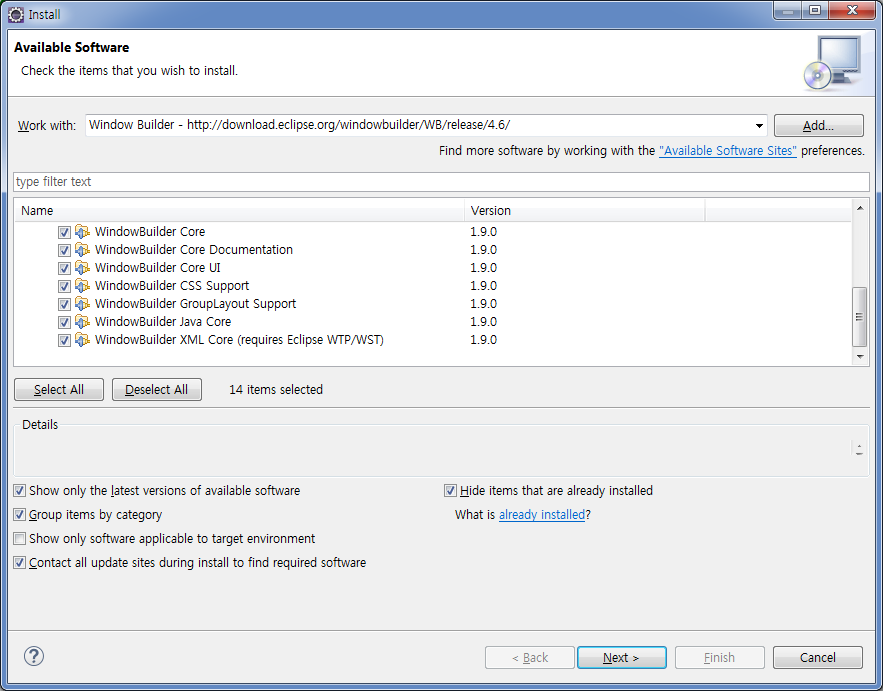Select the WindowBuilder CSS Support row text

click(x=172, y=286)
